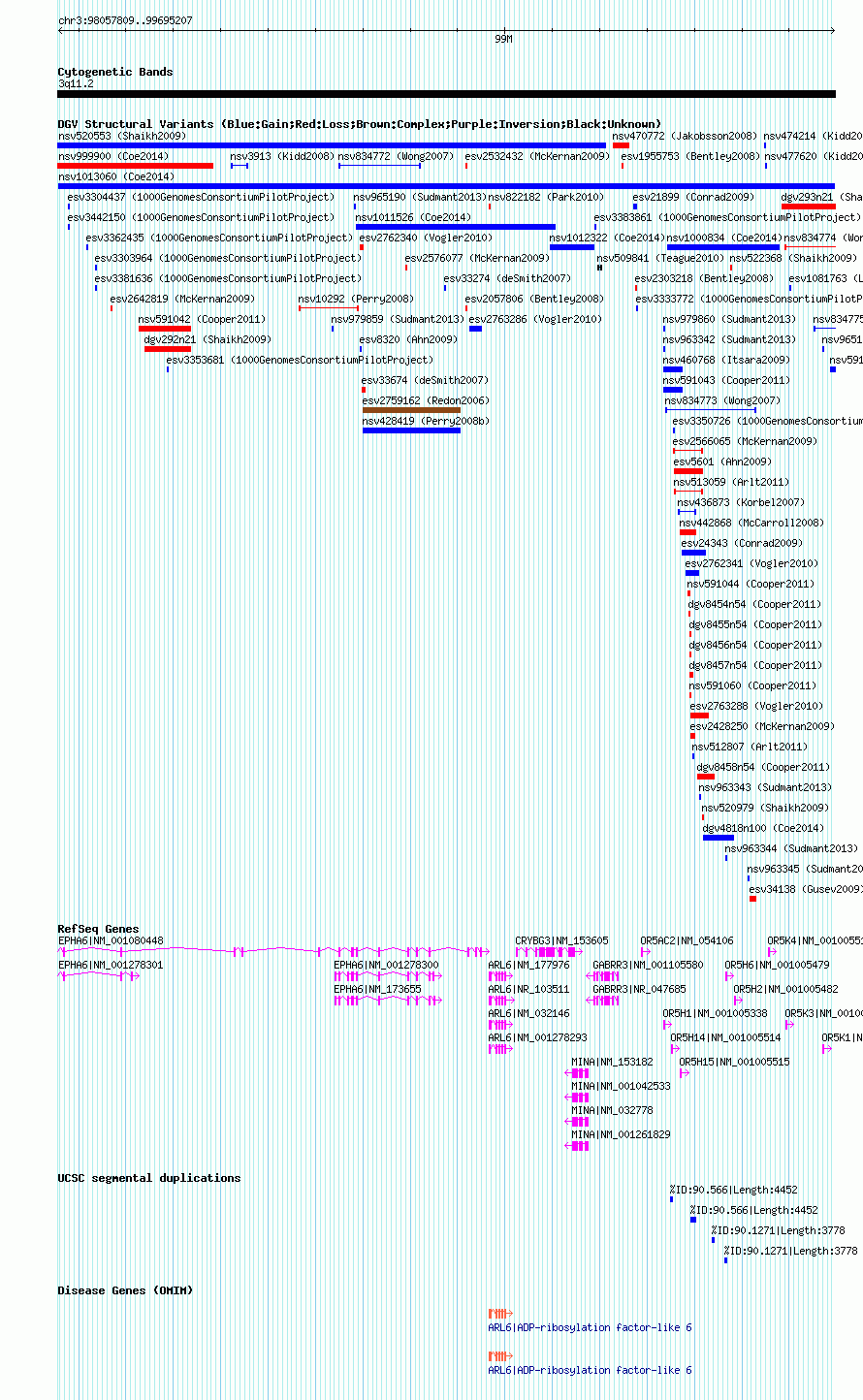Viewport: 863px width, 1400px height.
Task: Select Disease Genes (OMIM) track header
Action: (x=125, y=1290)
